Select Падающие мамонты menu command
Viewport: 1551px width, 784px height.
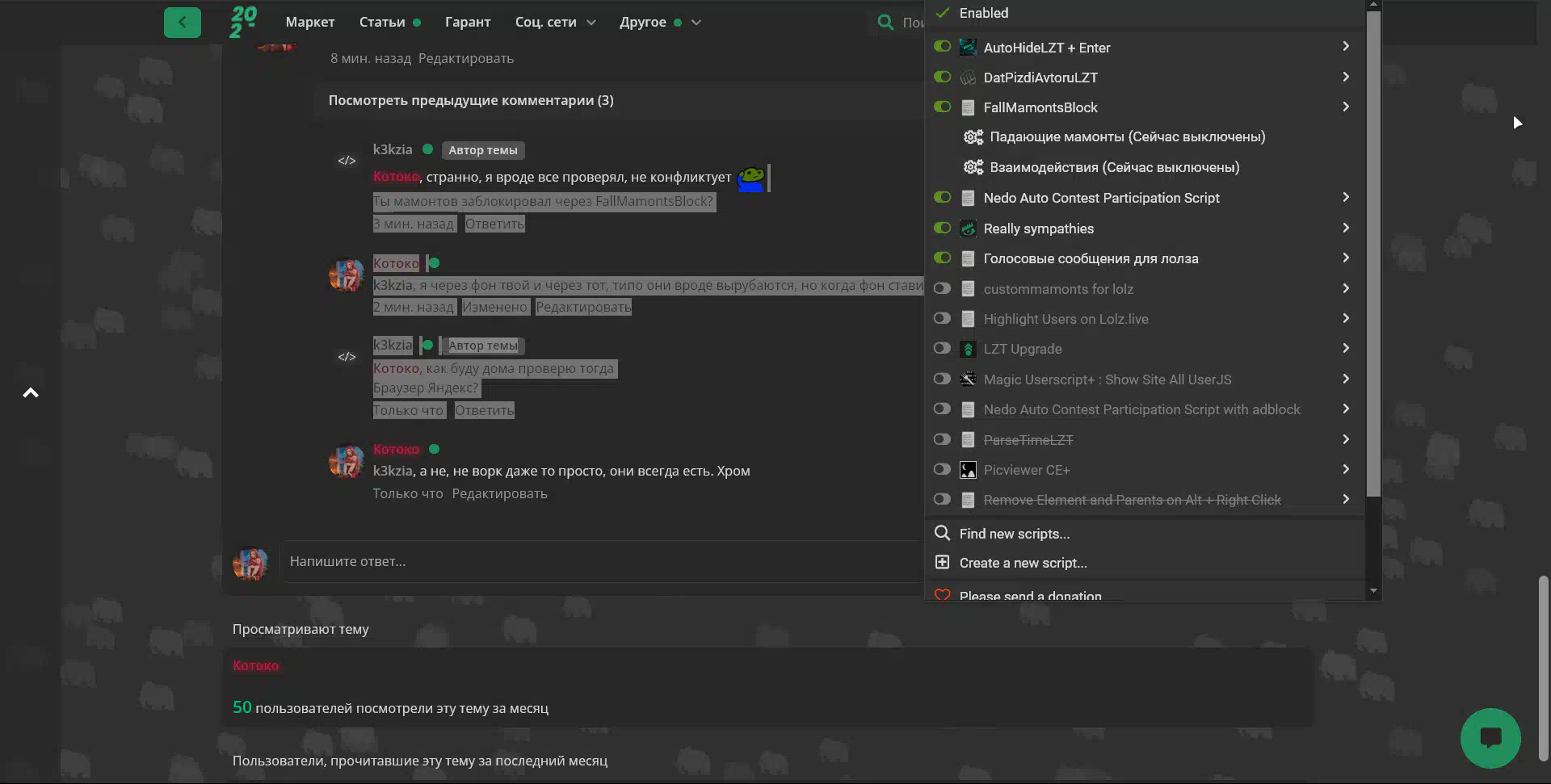tap(1128, 137)
